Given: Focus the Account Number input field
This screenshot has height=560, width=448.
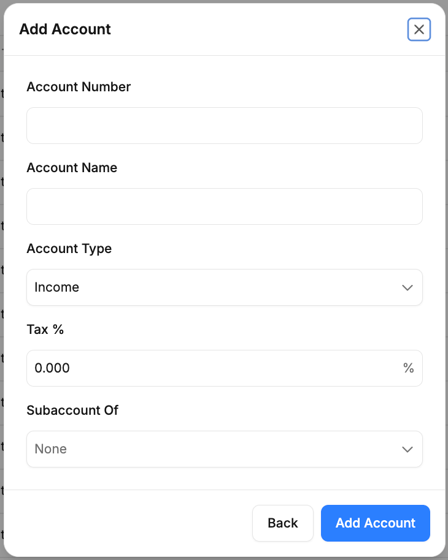Looking at the screenshot, I should [224, 126].
